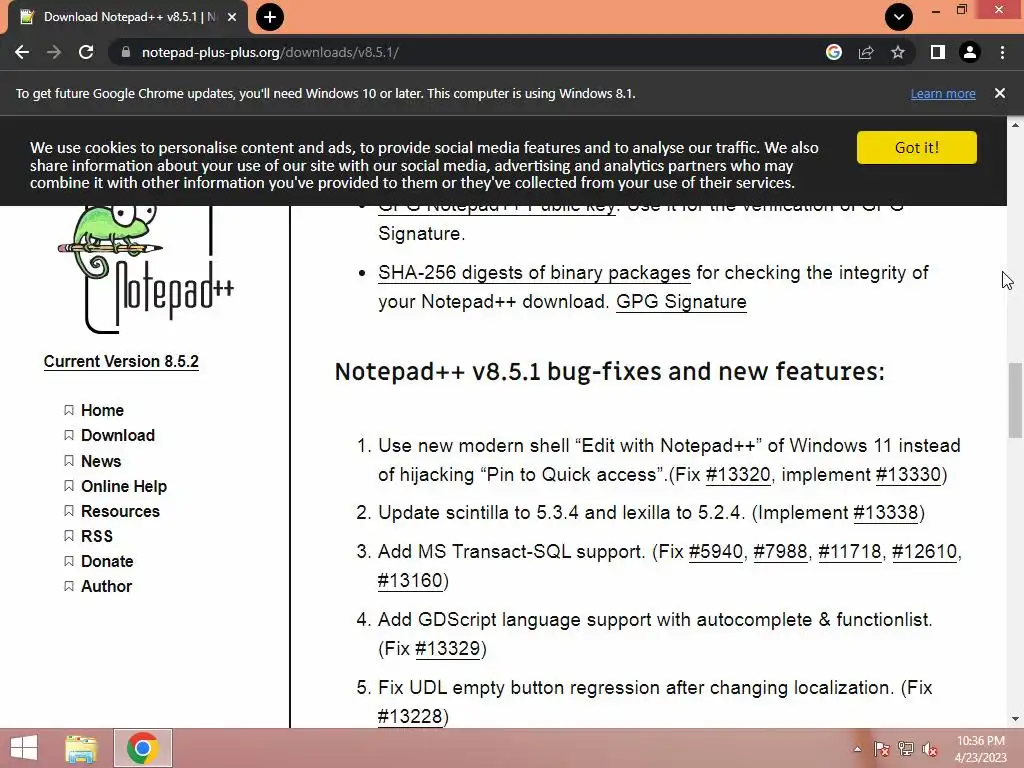Open the Current Version 8.5.2 link

point(121,361)
